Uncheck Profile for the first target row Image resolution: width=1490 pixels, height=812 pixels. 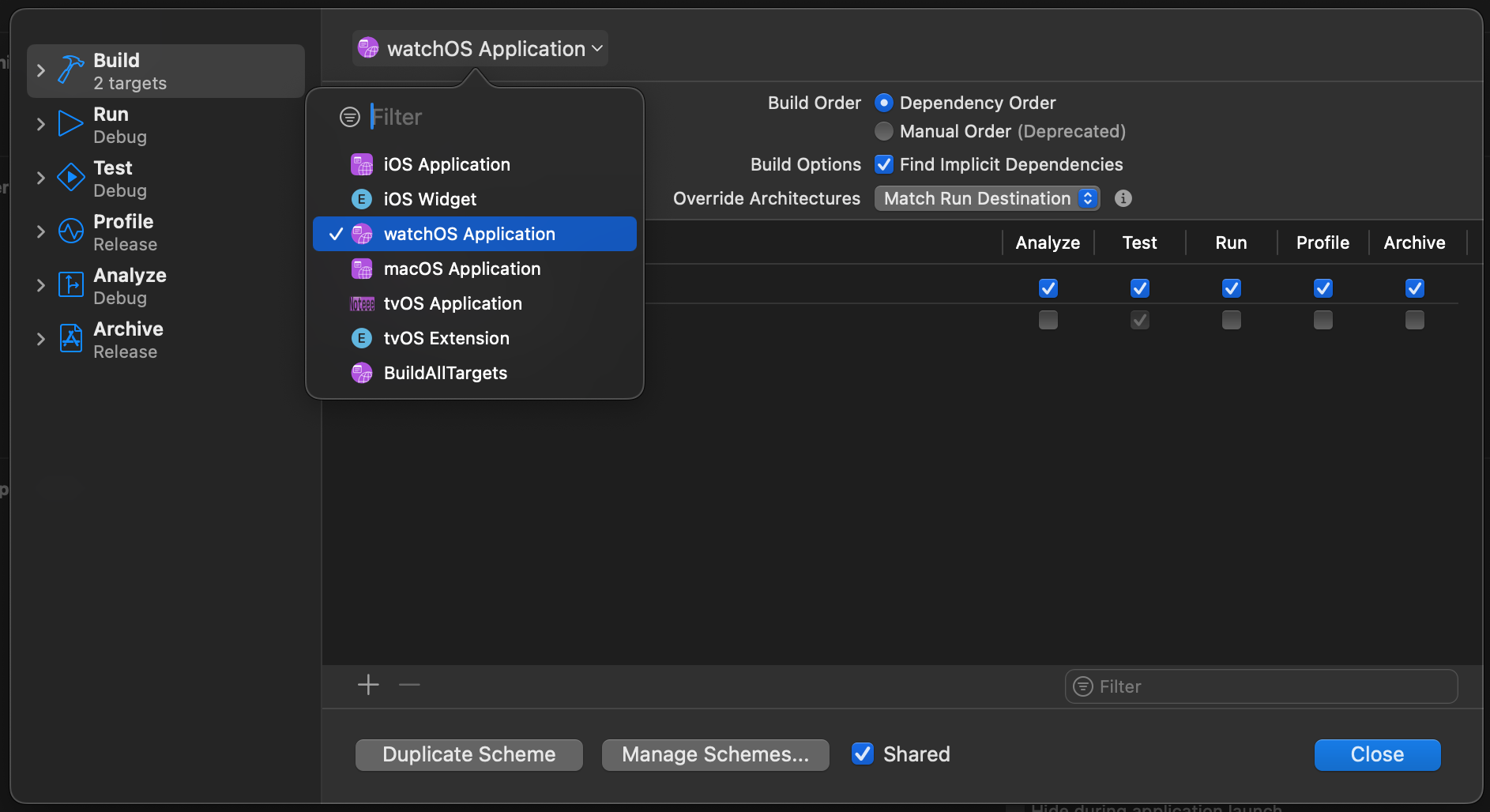click(1323, 288)
